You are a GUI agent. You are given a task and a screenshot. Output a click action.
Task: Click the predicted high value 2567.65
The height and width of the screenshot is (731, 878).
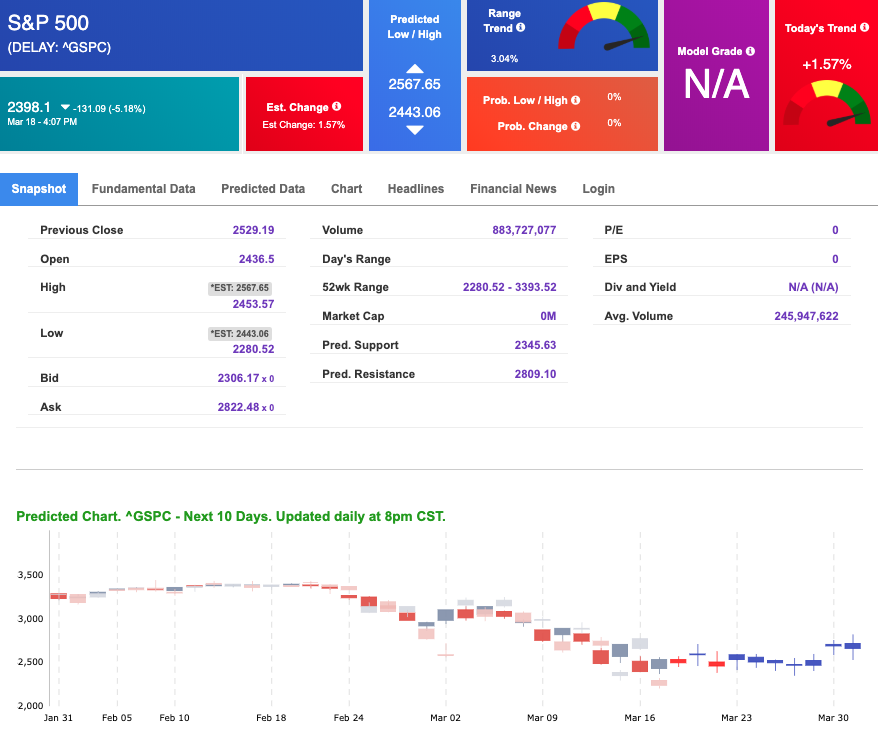[414, 85]
